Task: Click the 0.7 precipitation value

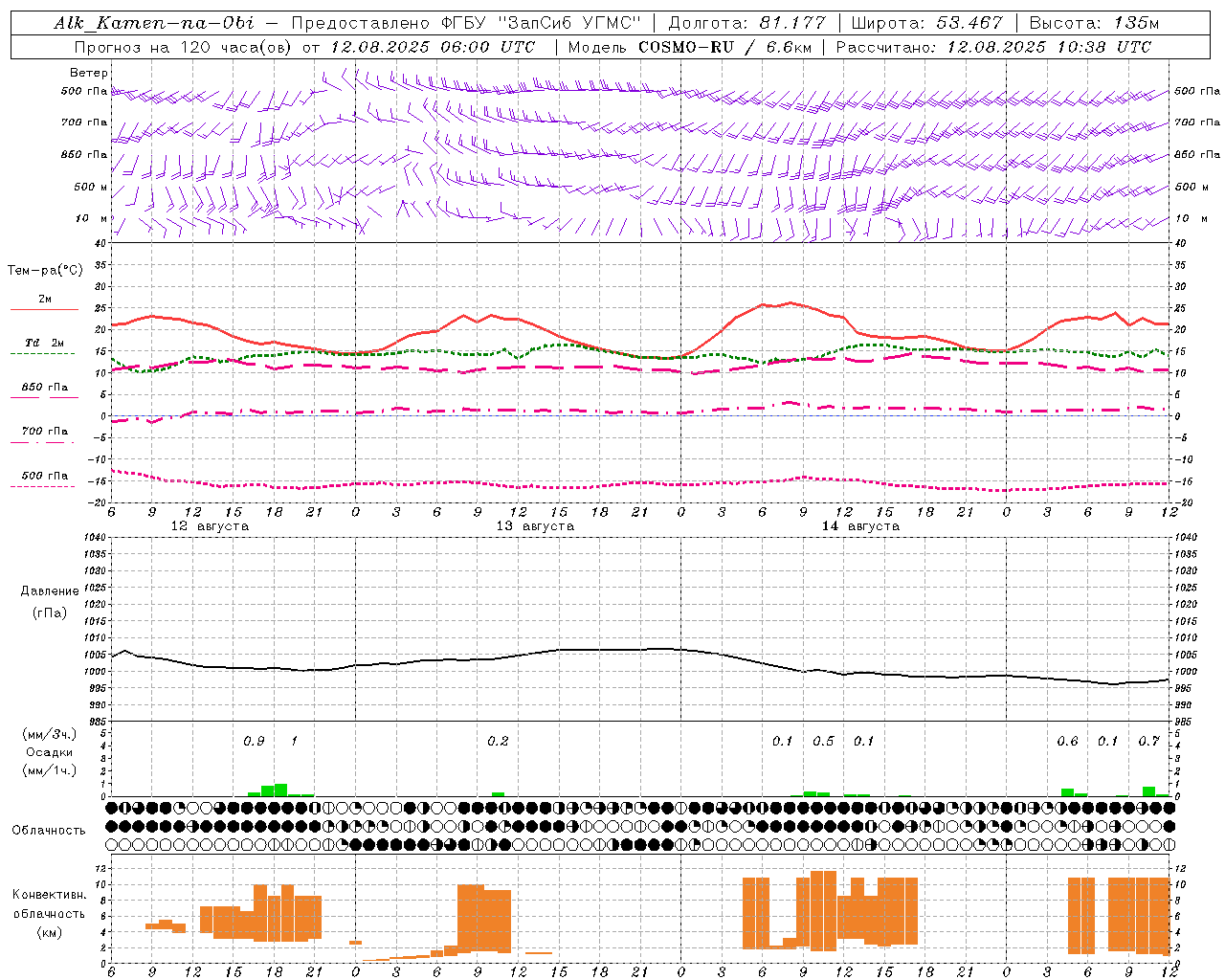Action: [1148, 742]
